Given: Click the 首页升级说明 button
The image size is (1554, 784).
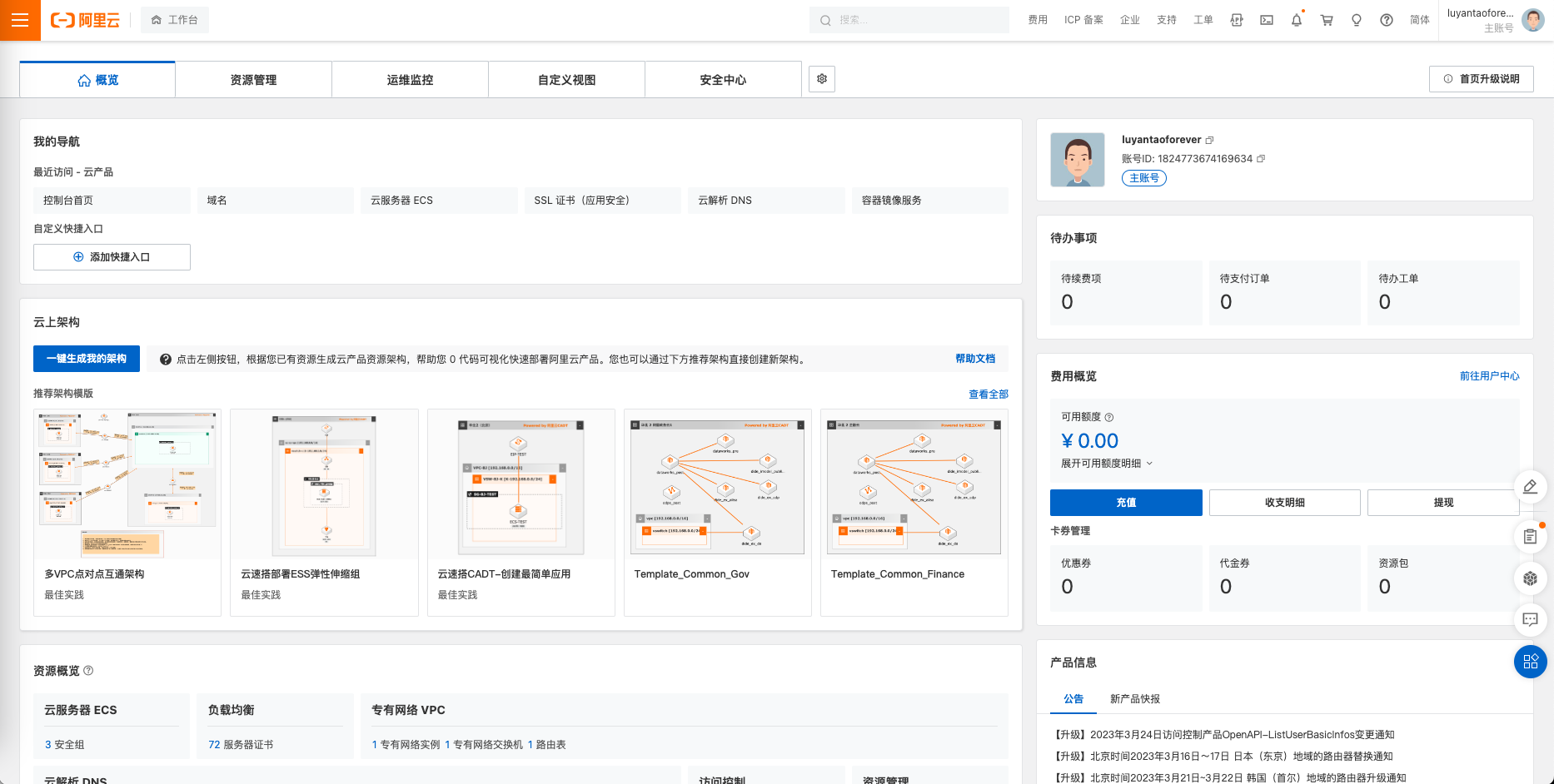Looking at the screenshot, I should pos(1482,79).
